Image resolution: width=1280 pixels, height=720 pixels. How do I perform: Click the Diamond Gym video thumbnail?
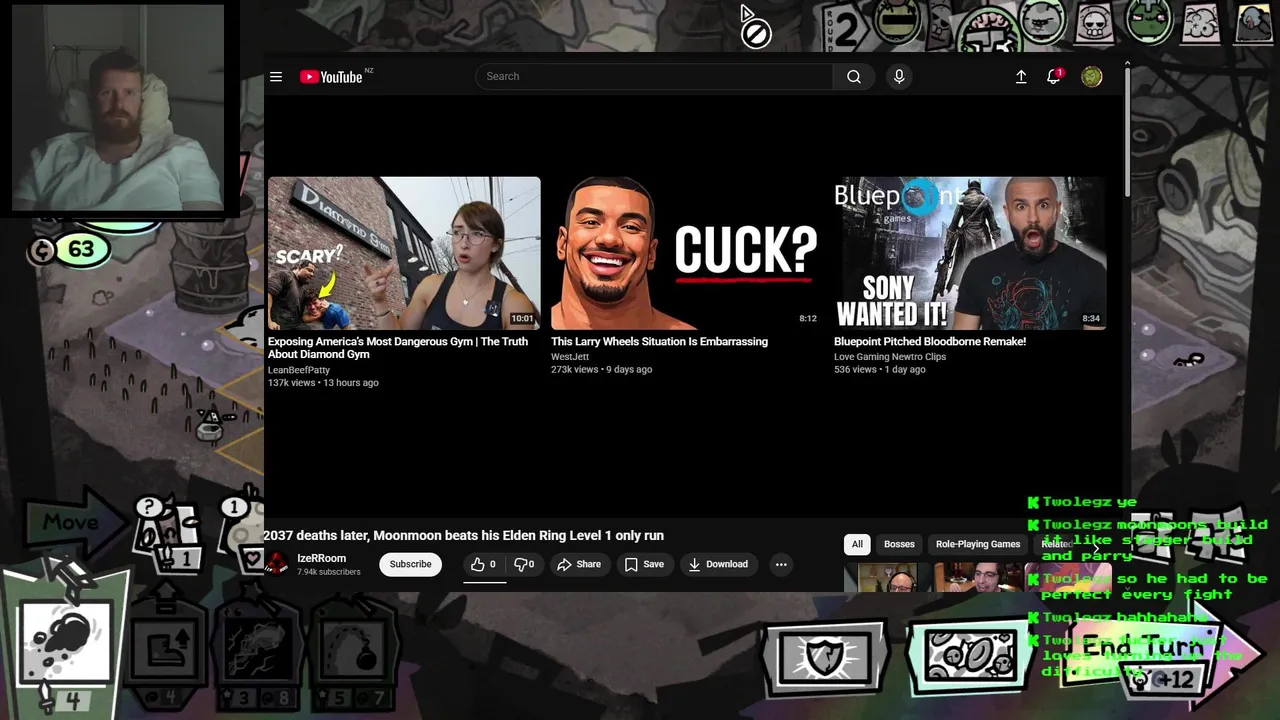click(x=404, y=253)
